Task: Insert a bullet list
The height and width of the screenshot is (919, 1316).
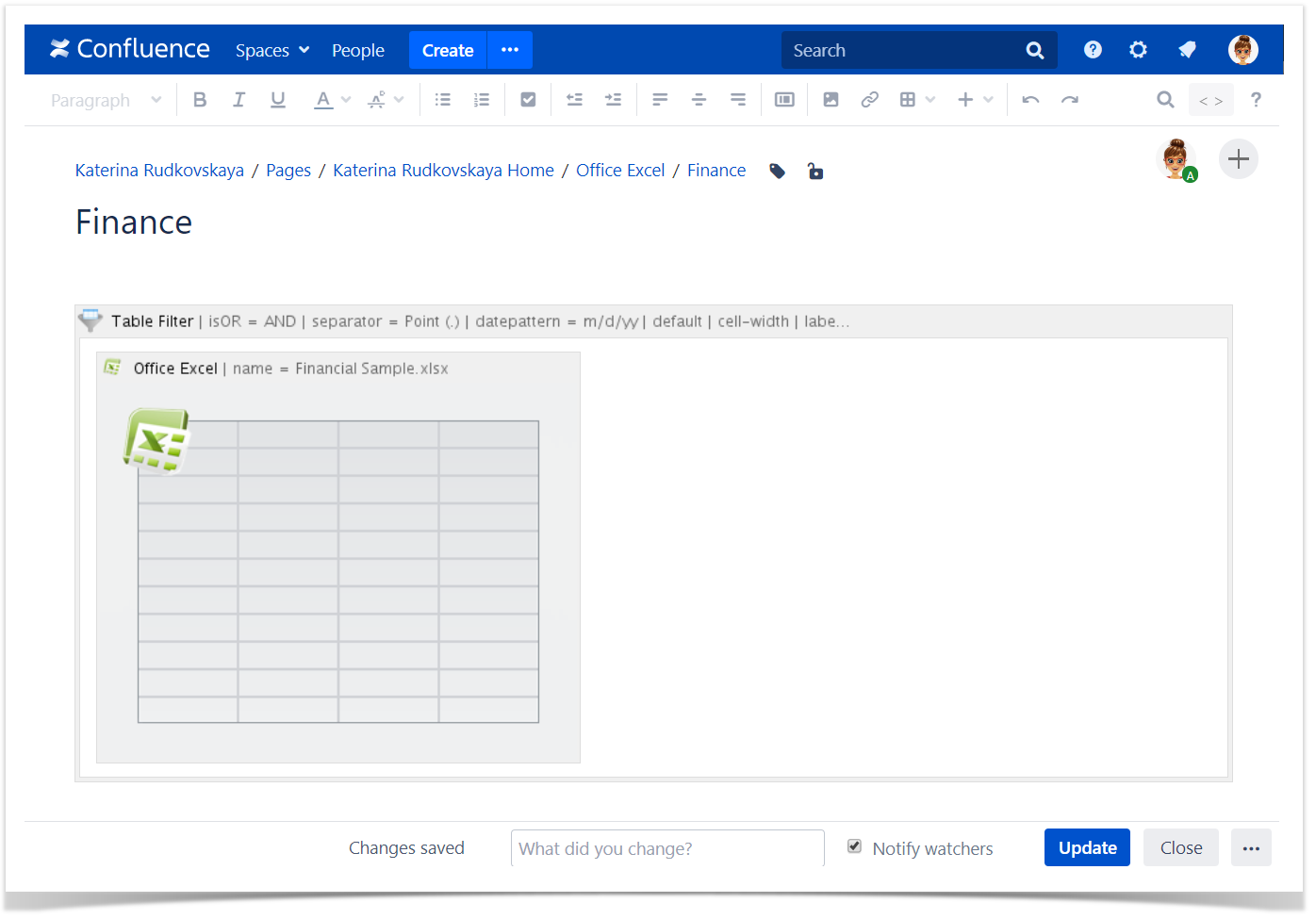Action: (x=442, y=100)
